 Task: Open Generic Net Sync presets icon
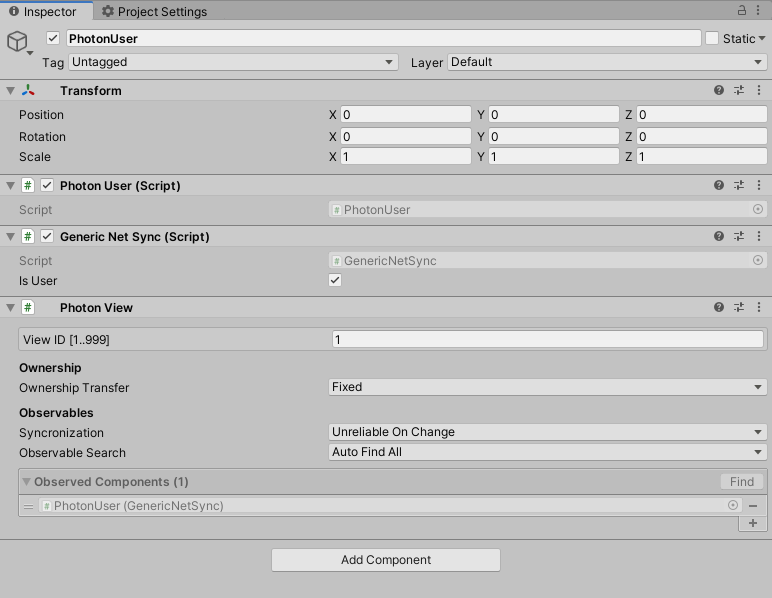point(739,236)
